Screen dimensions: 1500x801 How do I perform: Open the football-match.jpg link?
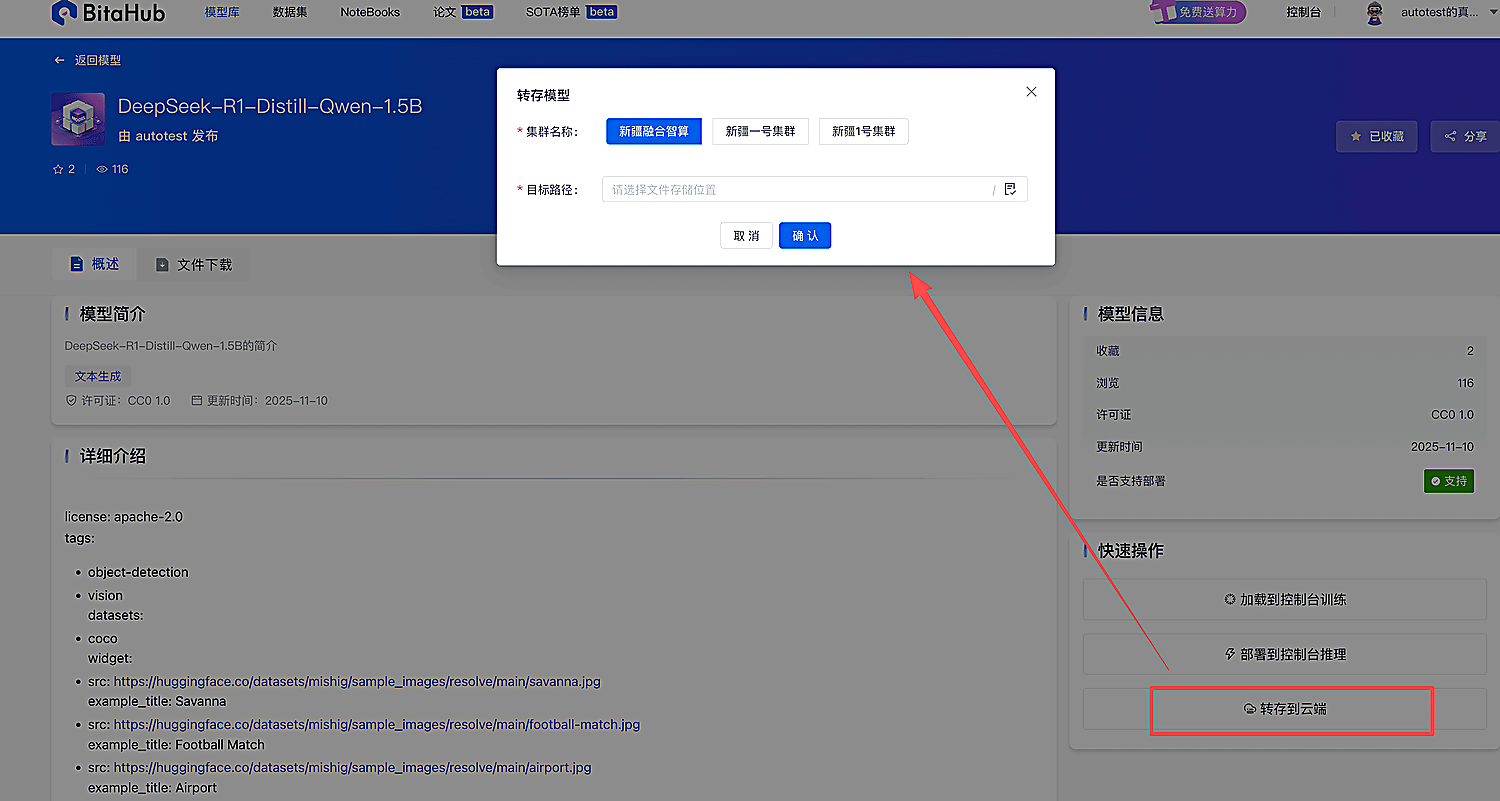[377, 725]
